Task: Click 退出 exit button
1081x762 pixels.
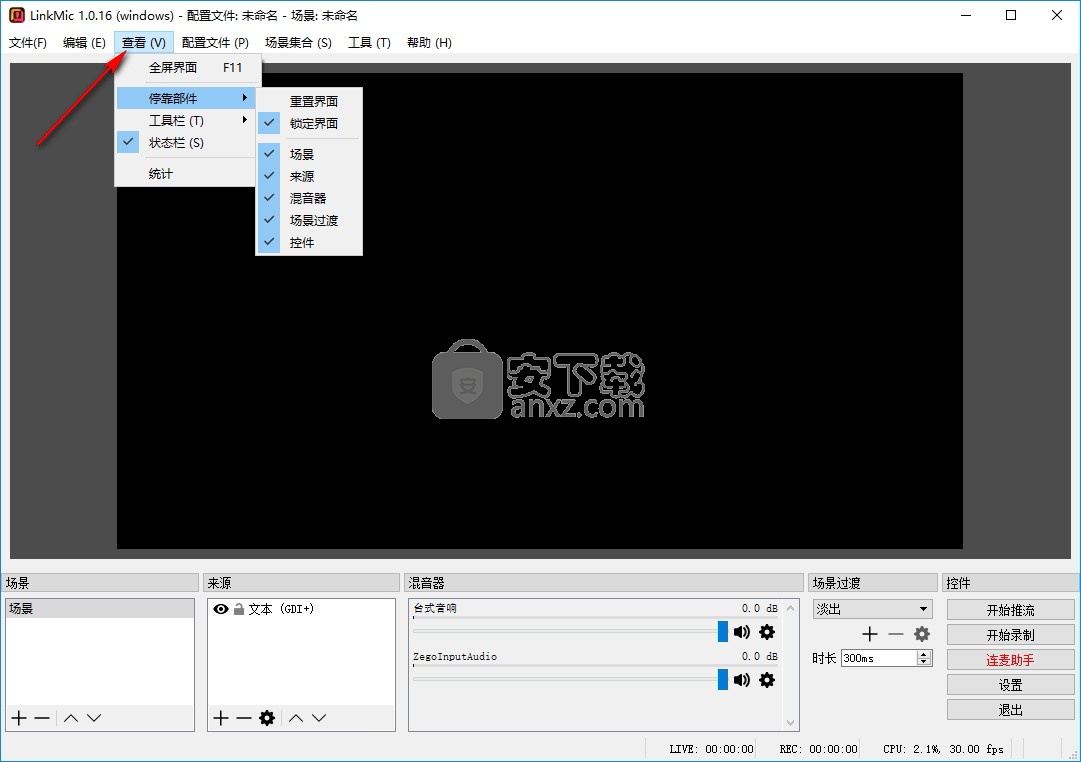Action: point(1010,710)
